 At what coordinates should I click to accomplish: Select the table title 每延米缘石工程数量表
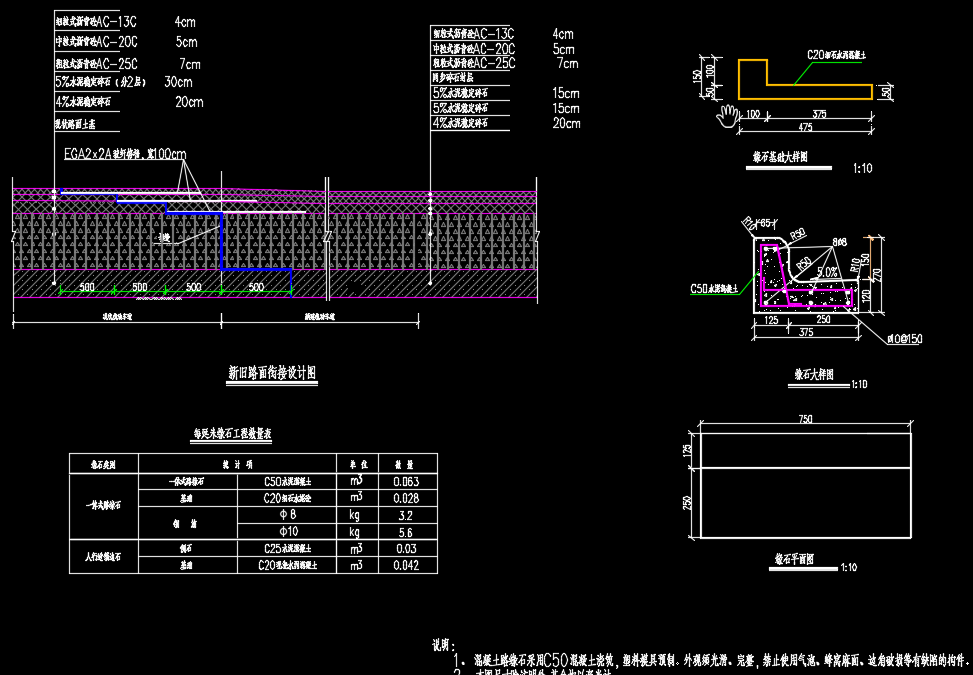[231, 433]
